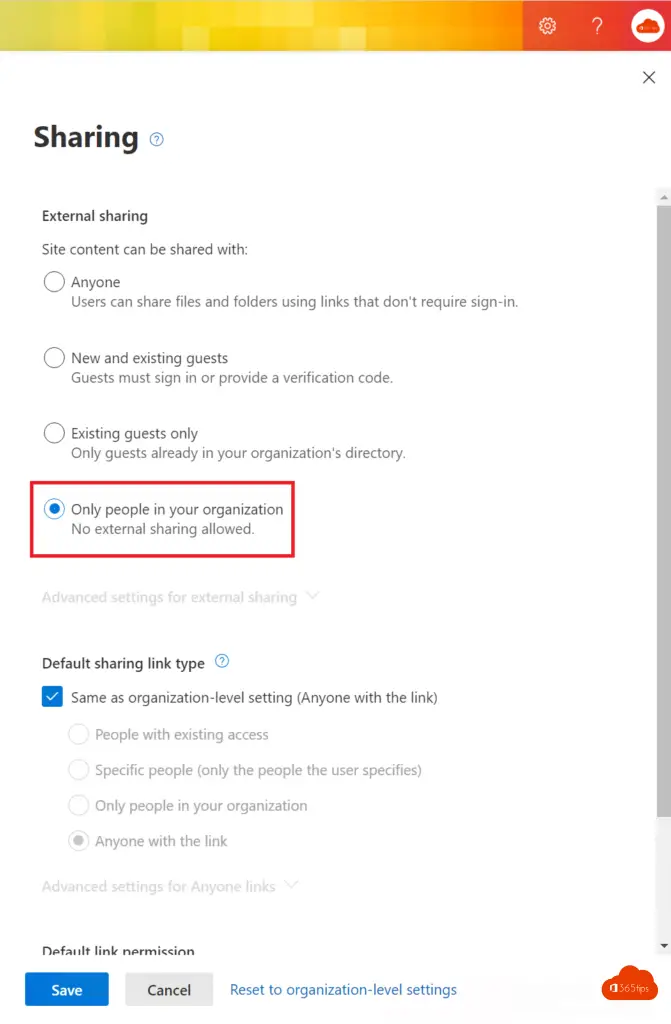Screen dimensions: 671x1024
Task: Click the scrollbar down arrow
Action: pos(663,945)
